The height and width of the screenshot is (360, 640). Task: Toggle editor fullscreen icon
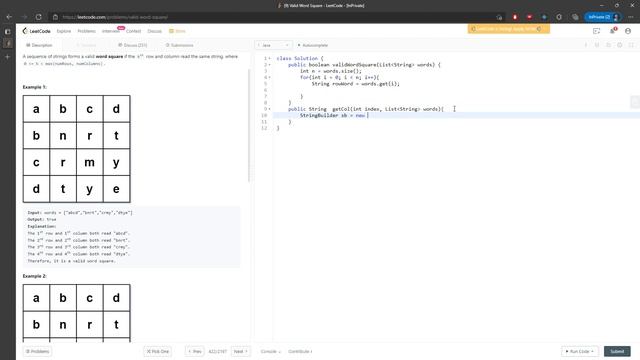[x=631, y=45]
